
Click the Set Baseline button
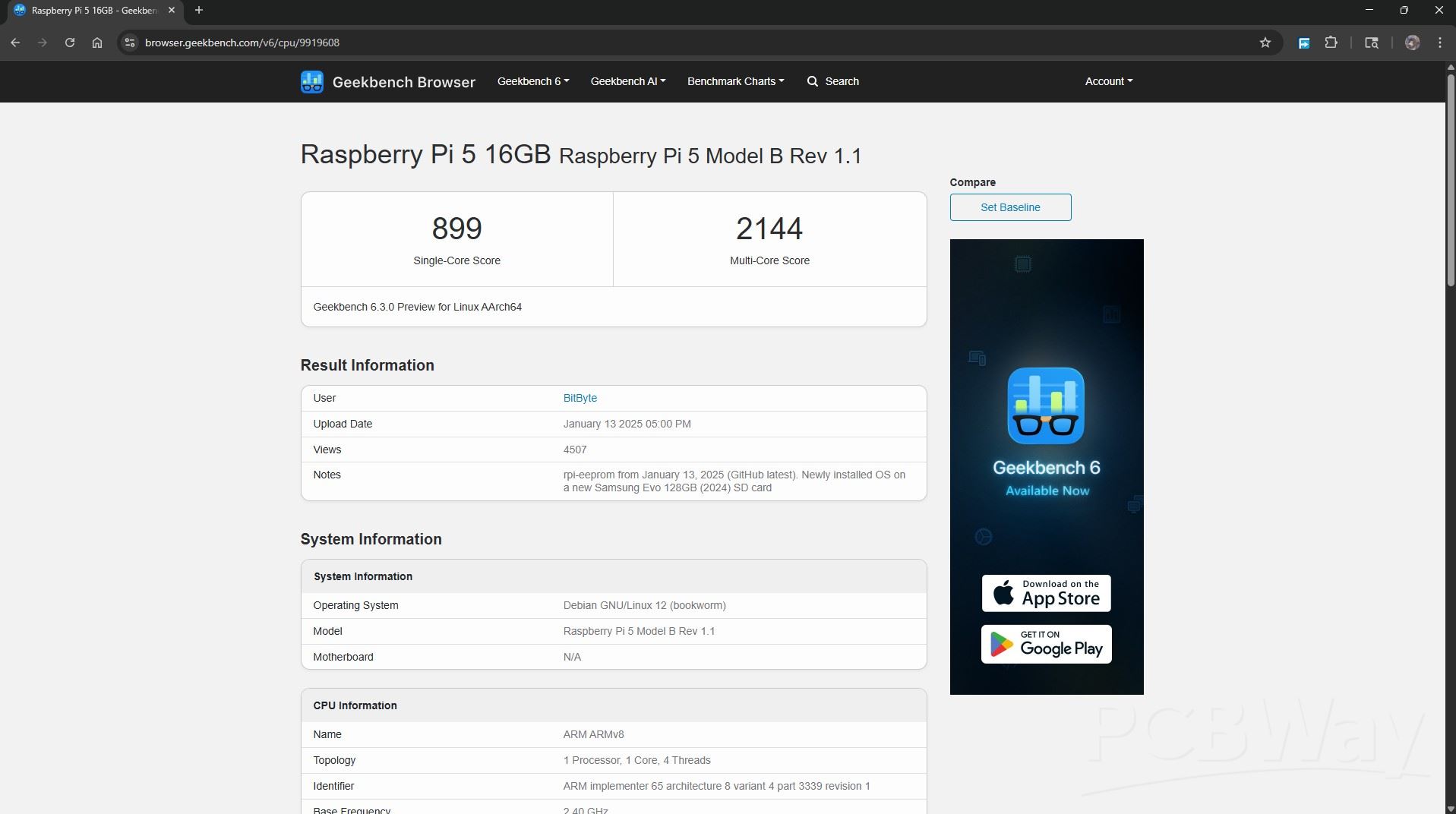pyautogui.click(x=1010, y=207)
